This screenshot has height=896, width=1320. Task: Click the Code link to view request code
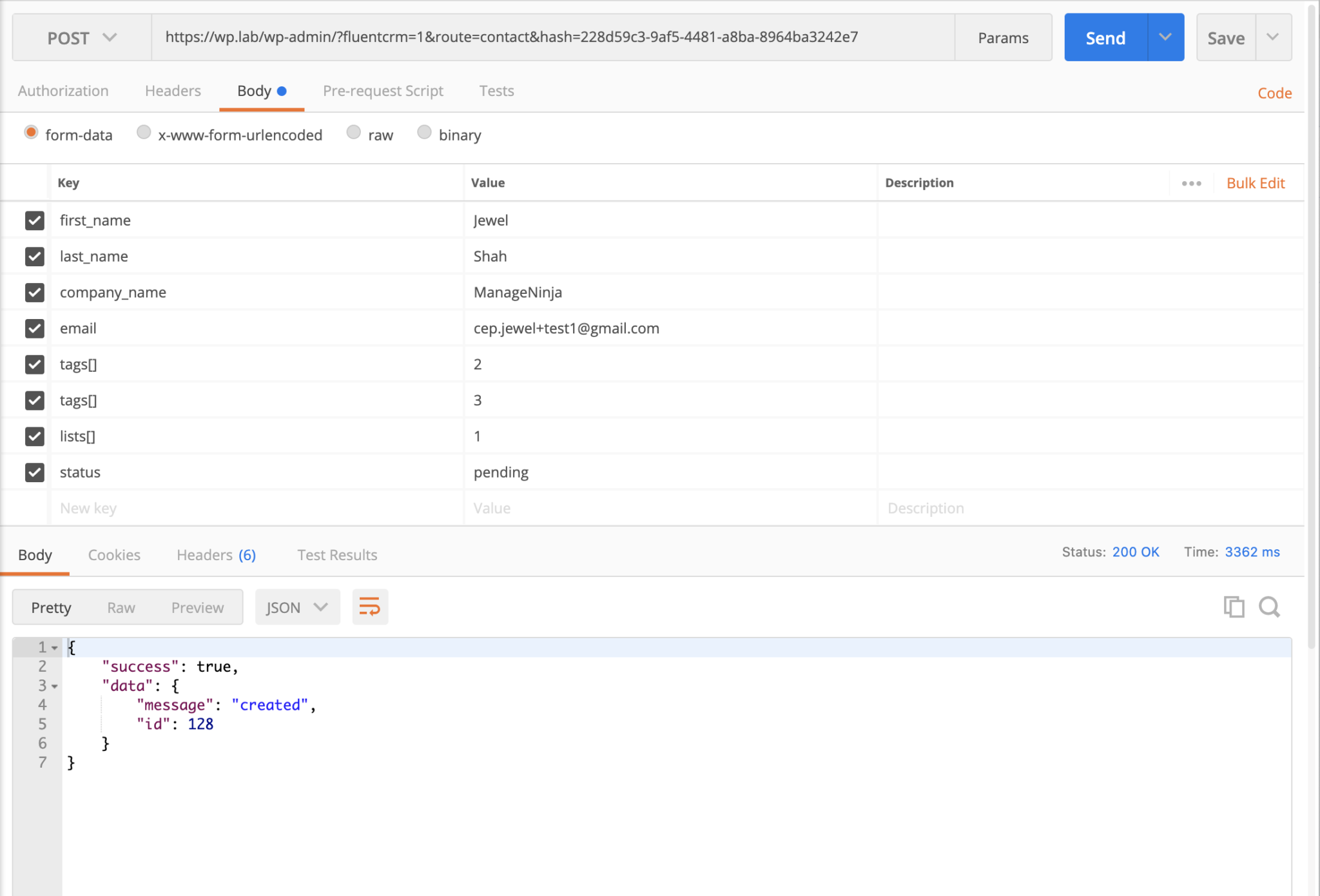(1274, 93)
